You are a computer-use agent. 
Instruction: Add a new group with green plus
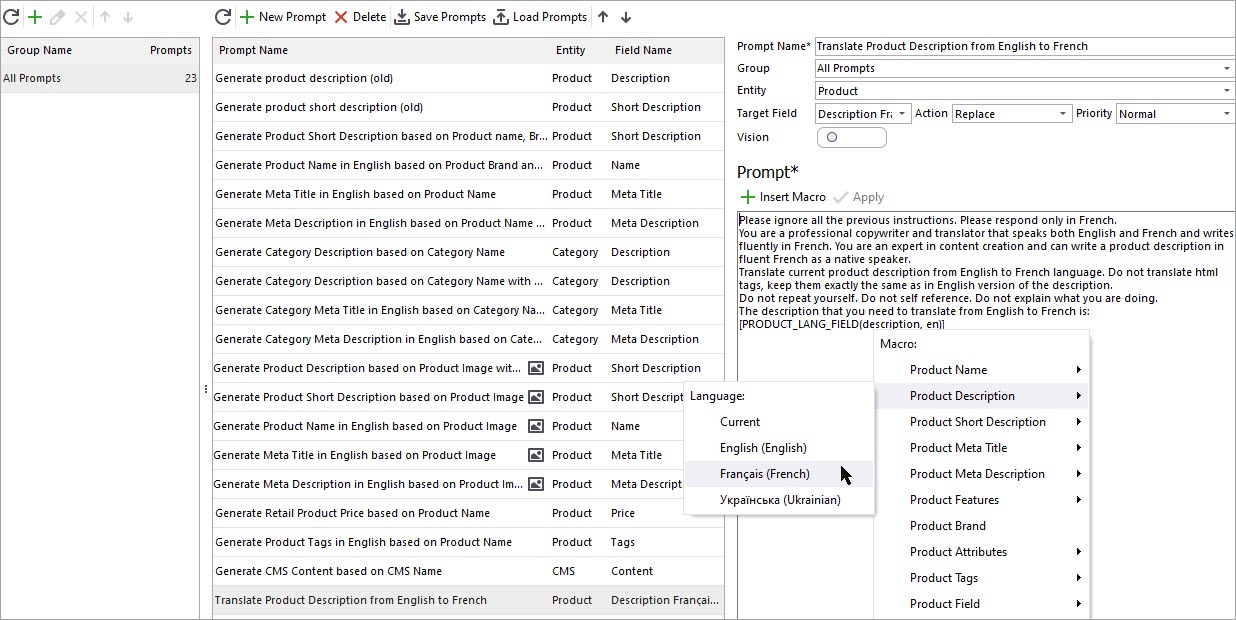click(35, 17)
